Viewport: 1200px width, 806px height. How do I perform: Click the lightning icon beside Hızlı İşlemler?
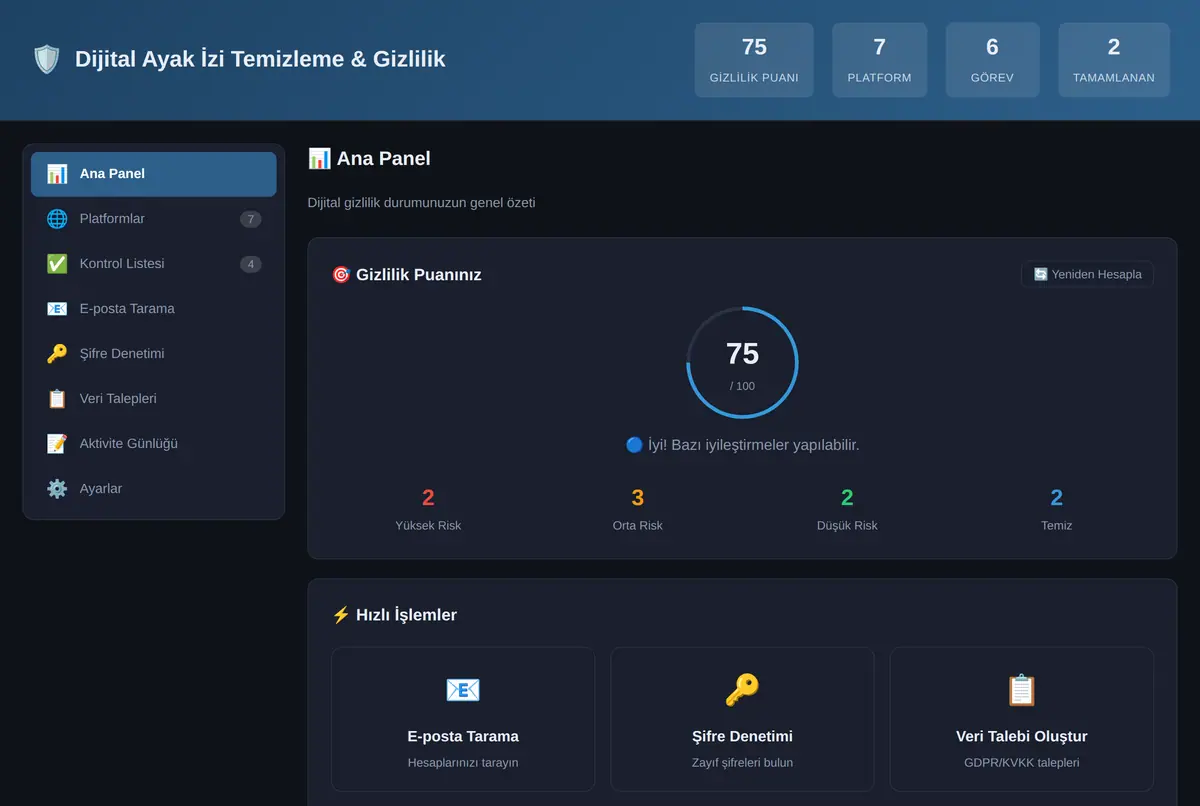(x=341, y=615)
